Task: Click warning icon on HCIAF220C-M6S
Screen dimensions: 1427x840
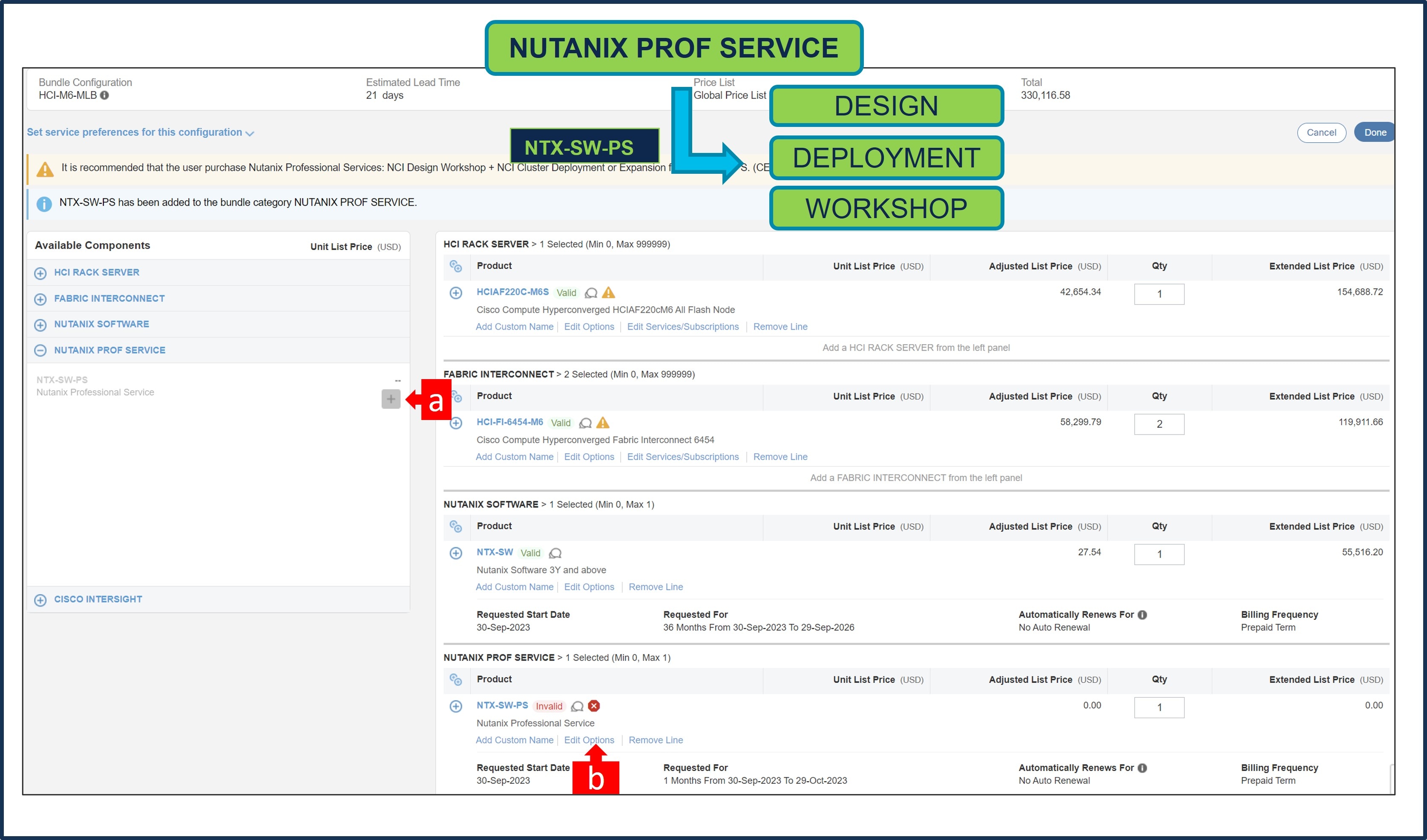Action: coord(609,292)
